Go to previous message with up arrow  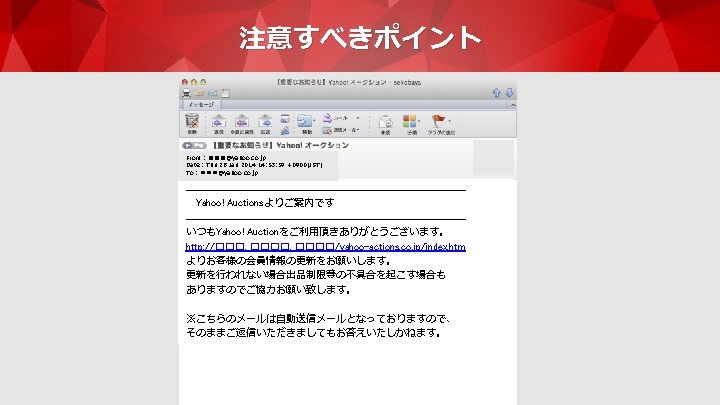[496, 93]
